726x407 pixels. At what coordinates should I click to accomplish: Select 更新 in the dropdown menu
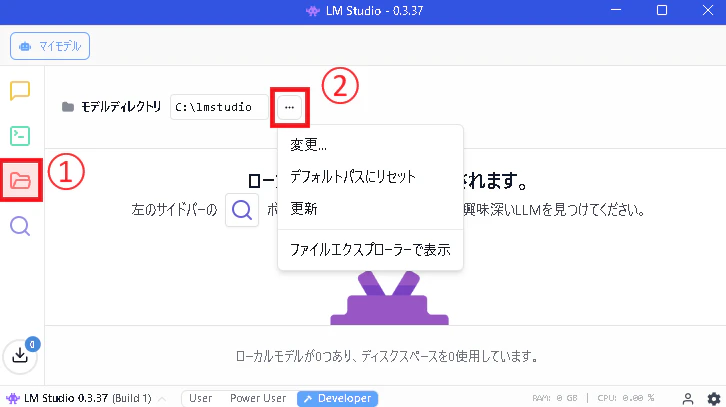tap(370, 209)
